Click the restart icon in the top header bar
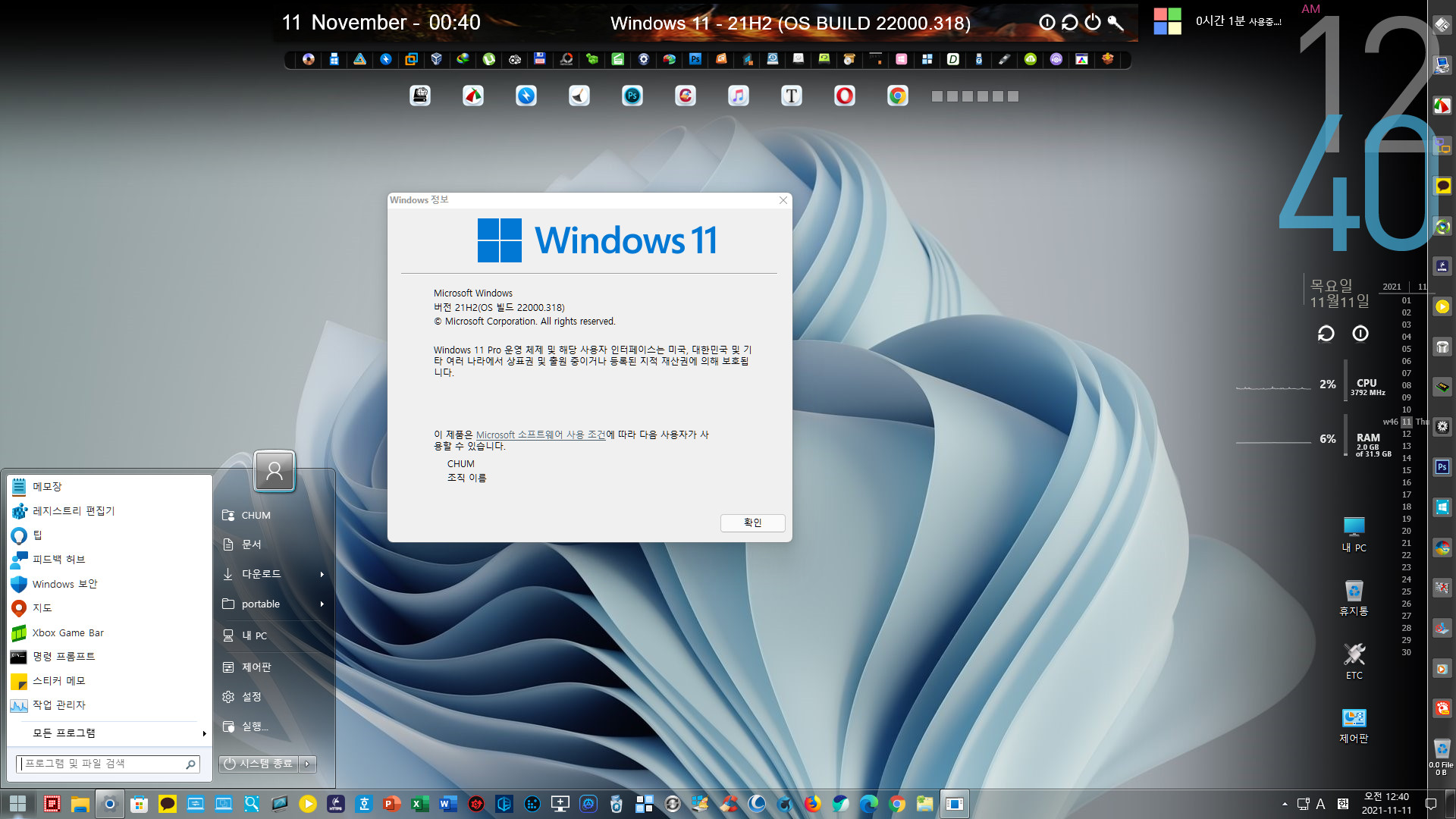 (x=1070, y=22)
